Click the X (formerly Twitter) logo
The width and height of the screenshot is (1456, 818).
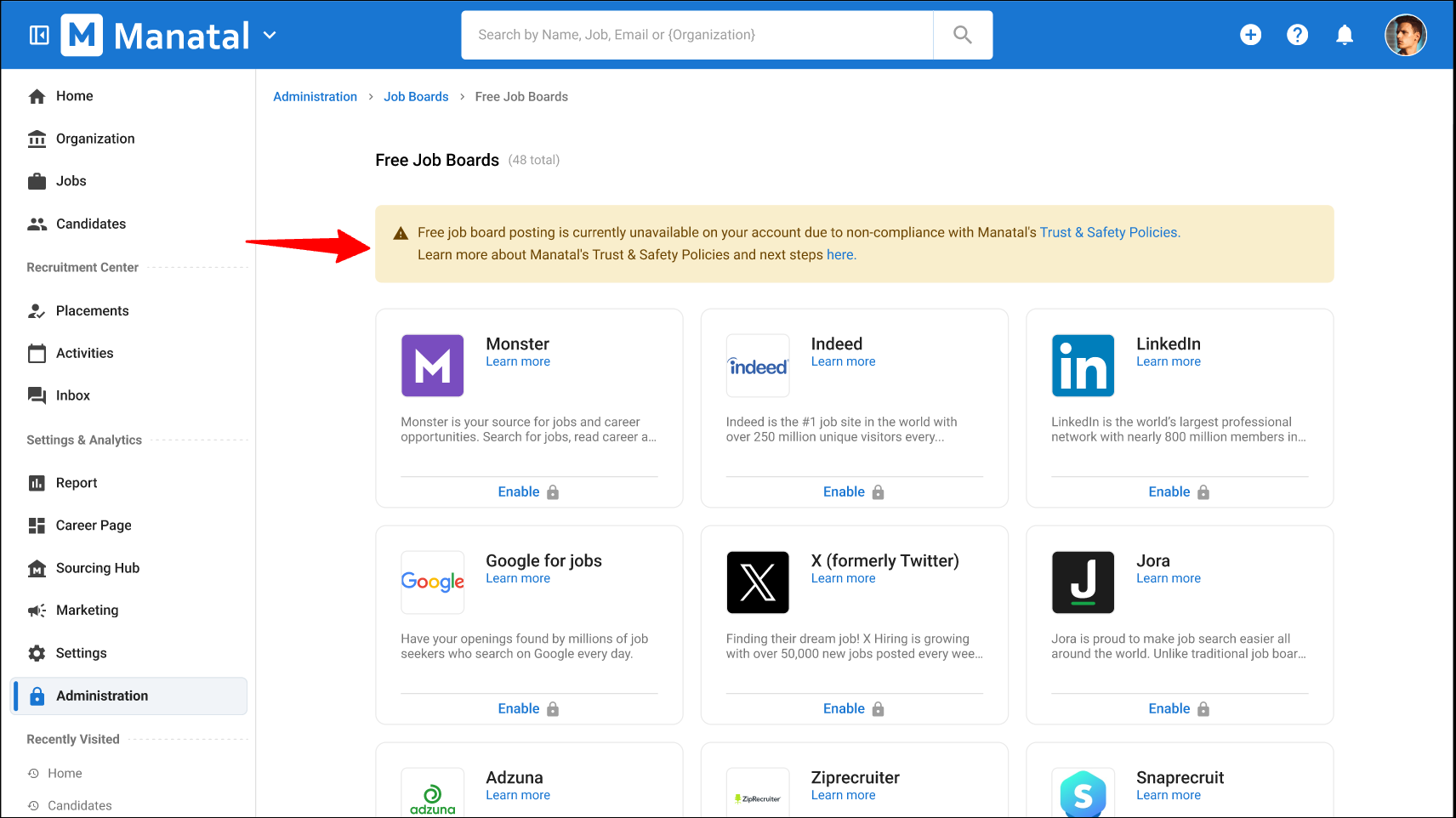[x=758, y=582]
